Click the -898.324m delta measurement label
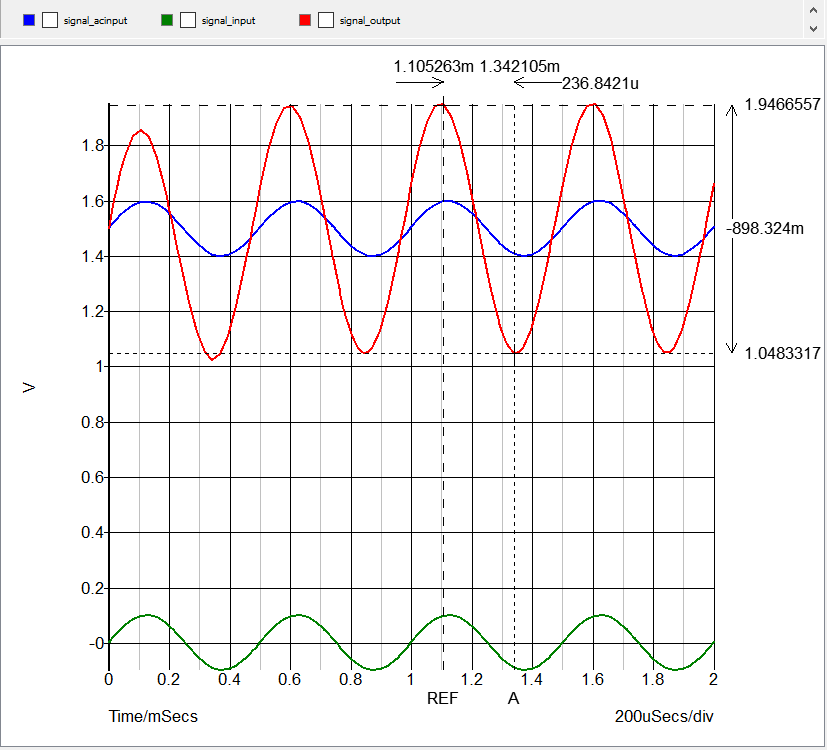This screenshot has height=750, width=827. click(766, 228)
